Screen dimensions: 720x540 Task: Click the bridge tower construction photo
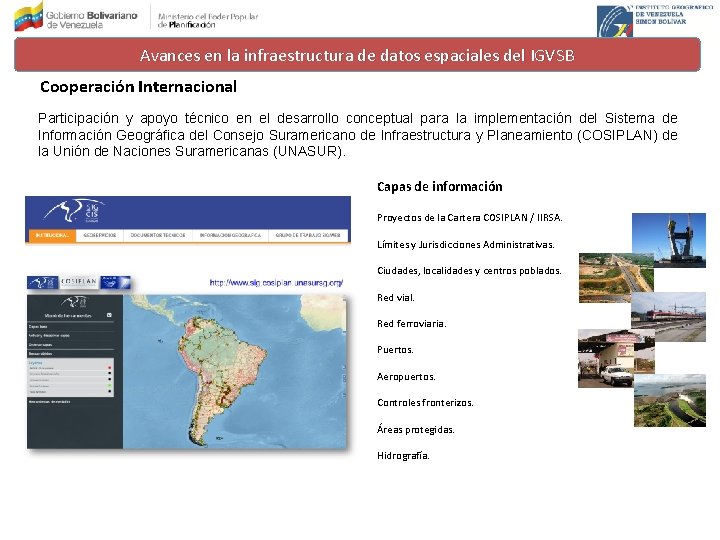669,240
